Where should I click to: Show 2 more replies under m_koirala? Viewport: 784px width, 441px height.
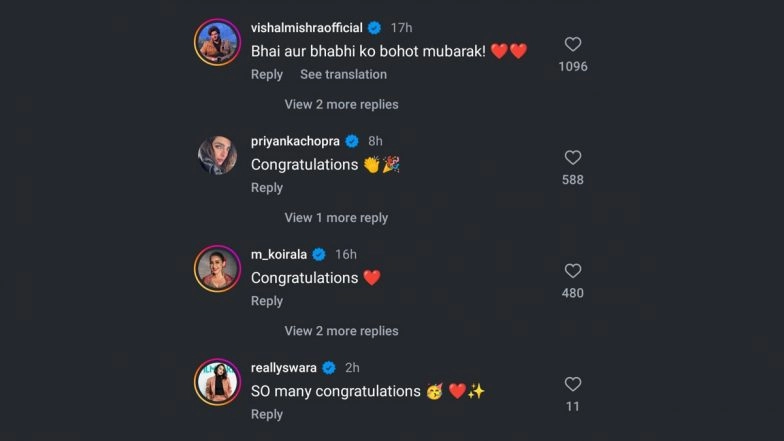point(341,330)
